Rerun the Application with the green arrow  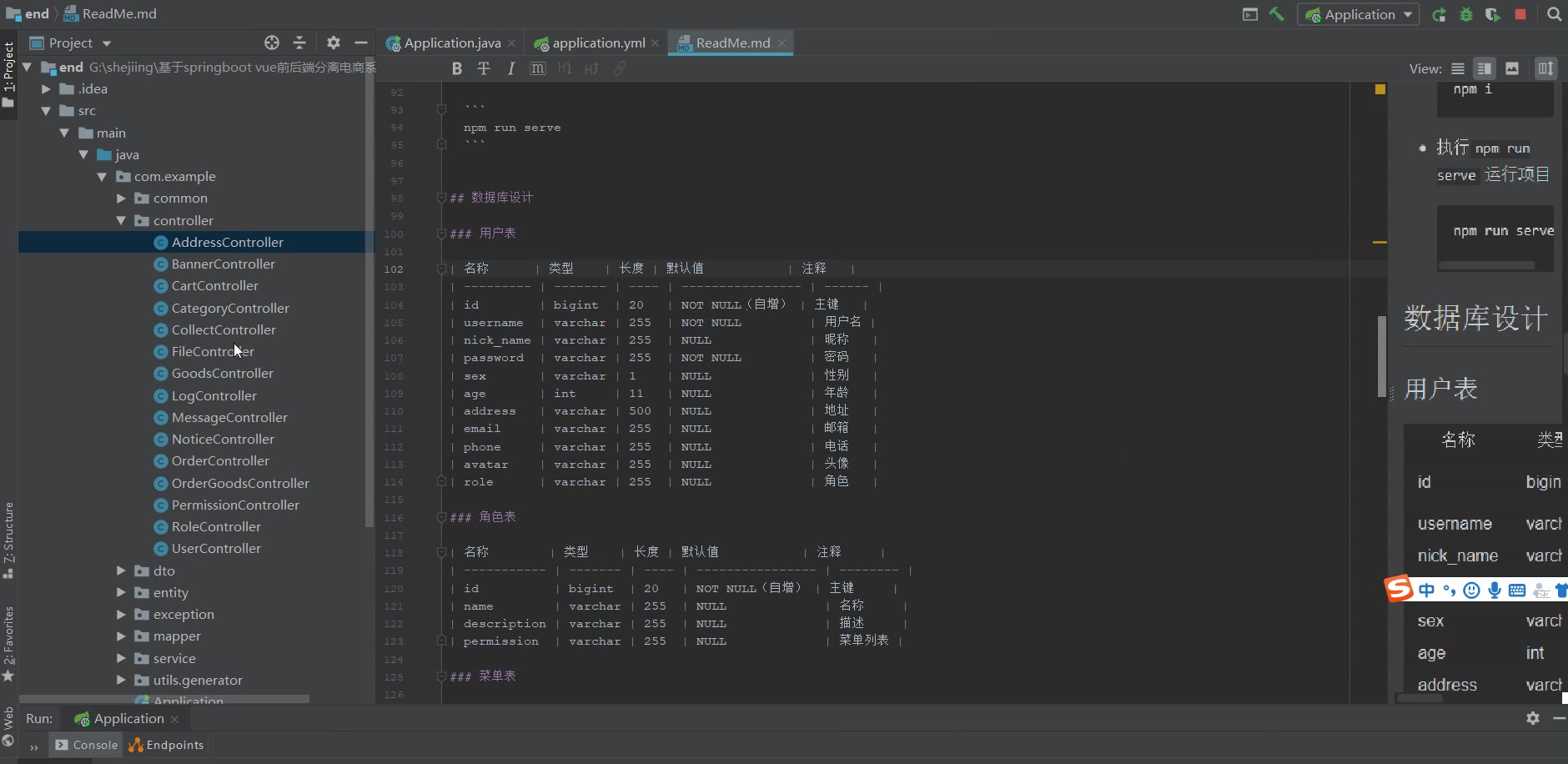click(1439, 14)
